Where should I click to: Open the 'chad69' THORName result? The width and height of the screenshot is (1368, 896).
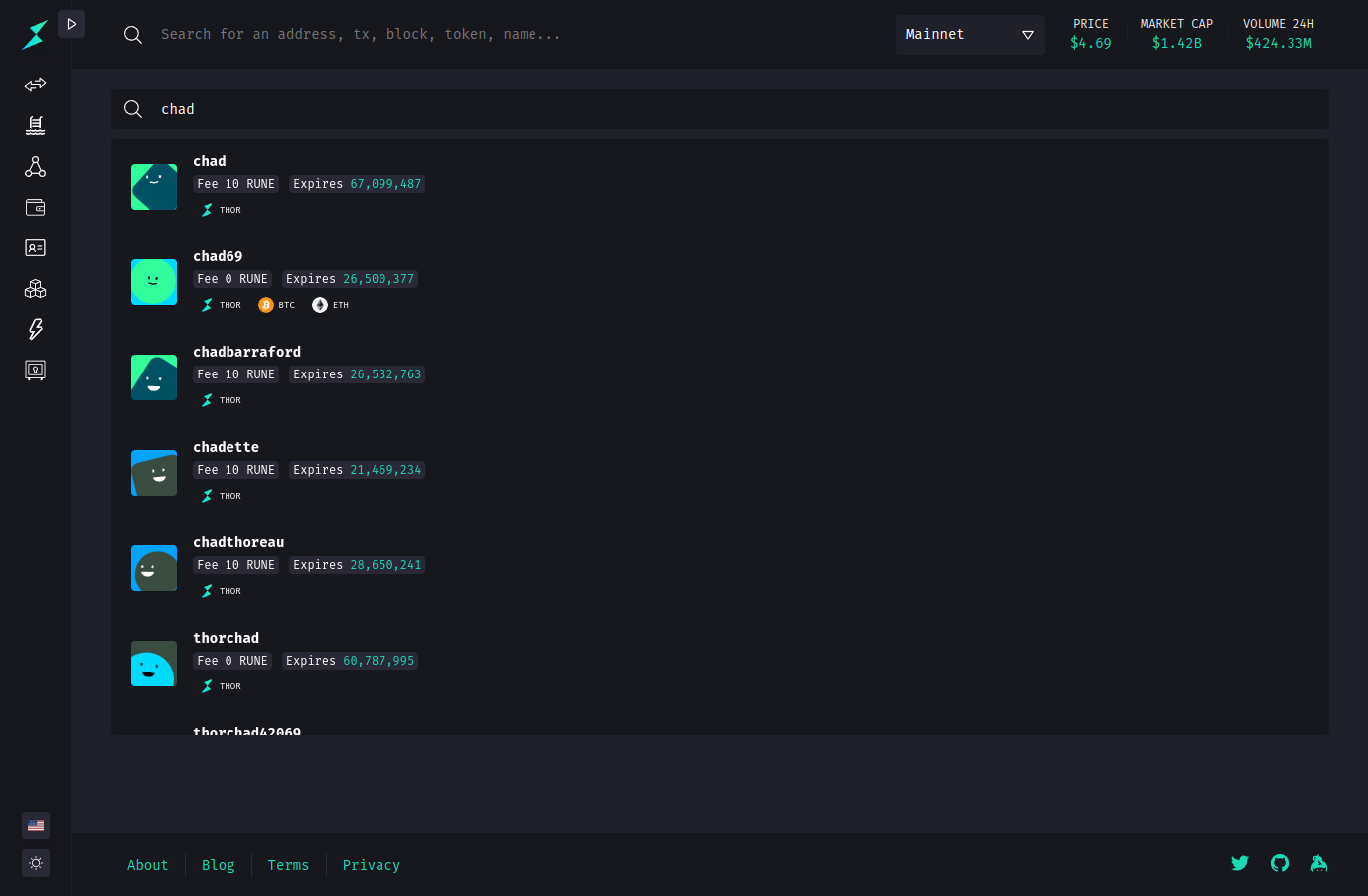pyautogui.click(x=218, y=256)
